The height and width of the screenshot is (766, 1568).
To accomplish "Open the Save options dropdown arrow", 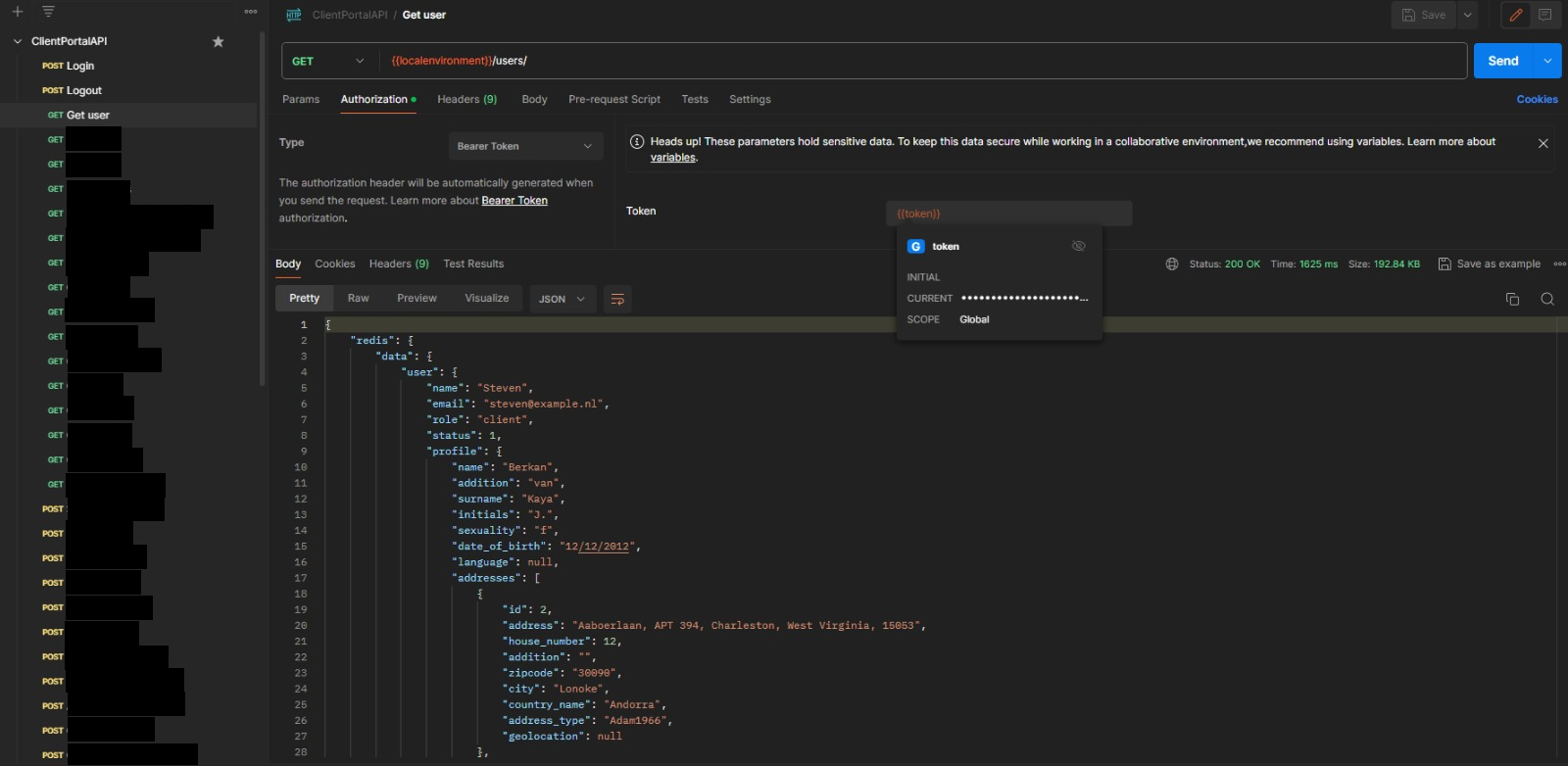I will pos(1467,15).
